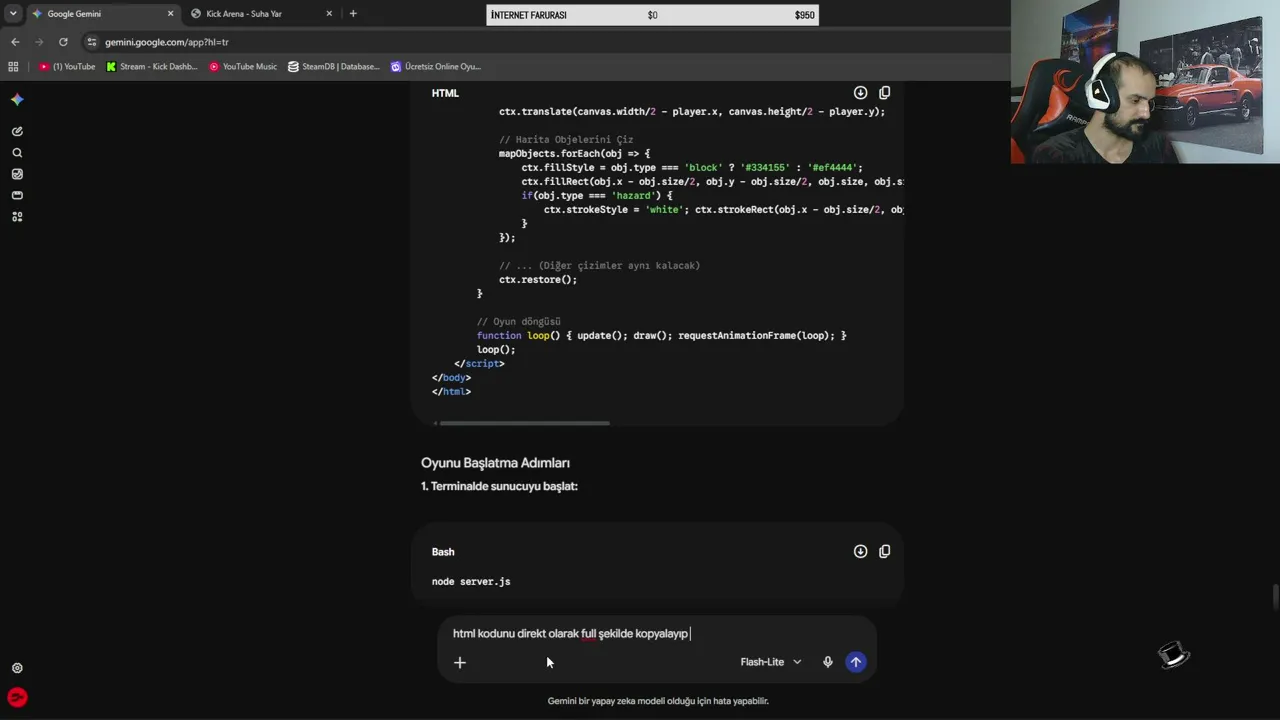Image resolution: width=1280 pixels, height=720 pixels.
Task: Click the horizontal scrollbar under HTML code
Action: pos(524,423)
